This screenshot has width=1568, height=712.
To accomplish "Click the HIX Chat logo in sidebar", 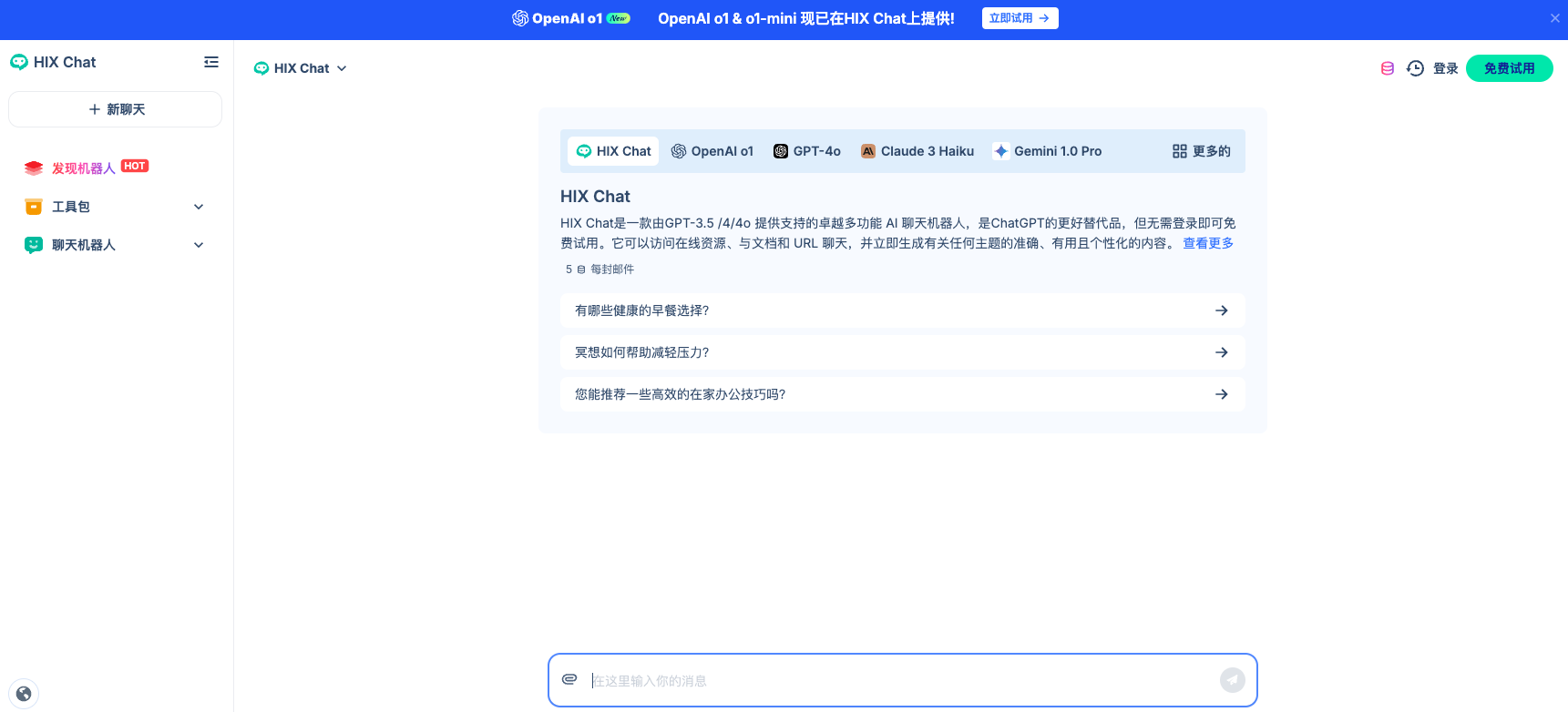I will coord(53,62).
